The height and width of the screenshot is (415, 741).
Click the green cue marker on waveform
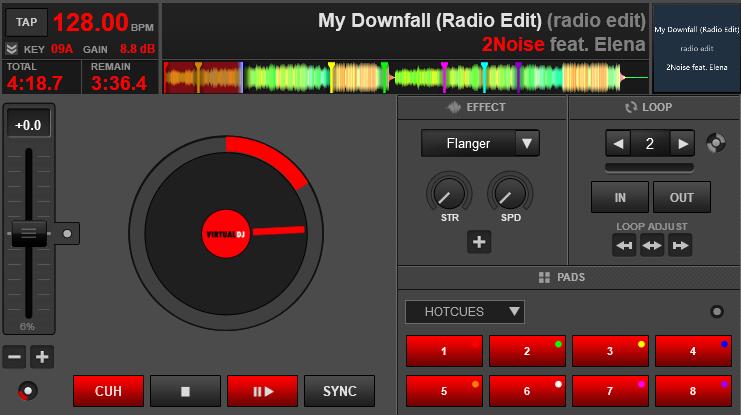pos(384,77)
